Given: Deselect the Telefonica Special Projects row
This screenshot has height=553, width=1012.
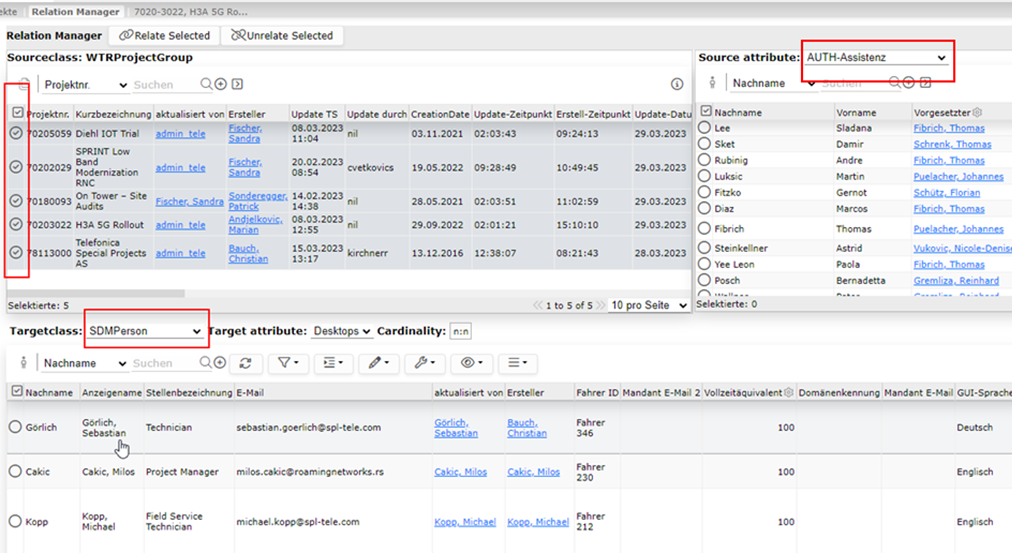Looking at the screenshot, I should pyautogui.click(x=16, y=253).
